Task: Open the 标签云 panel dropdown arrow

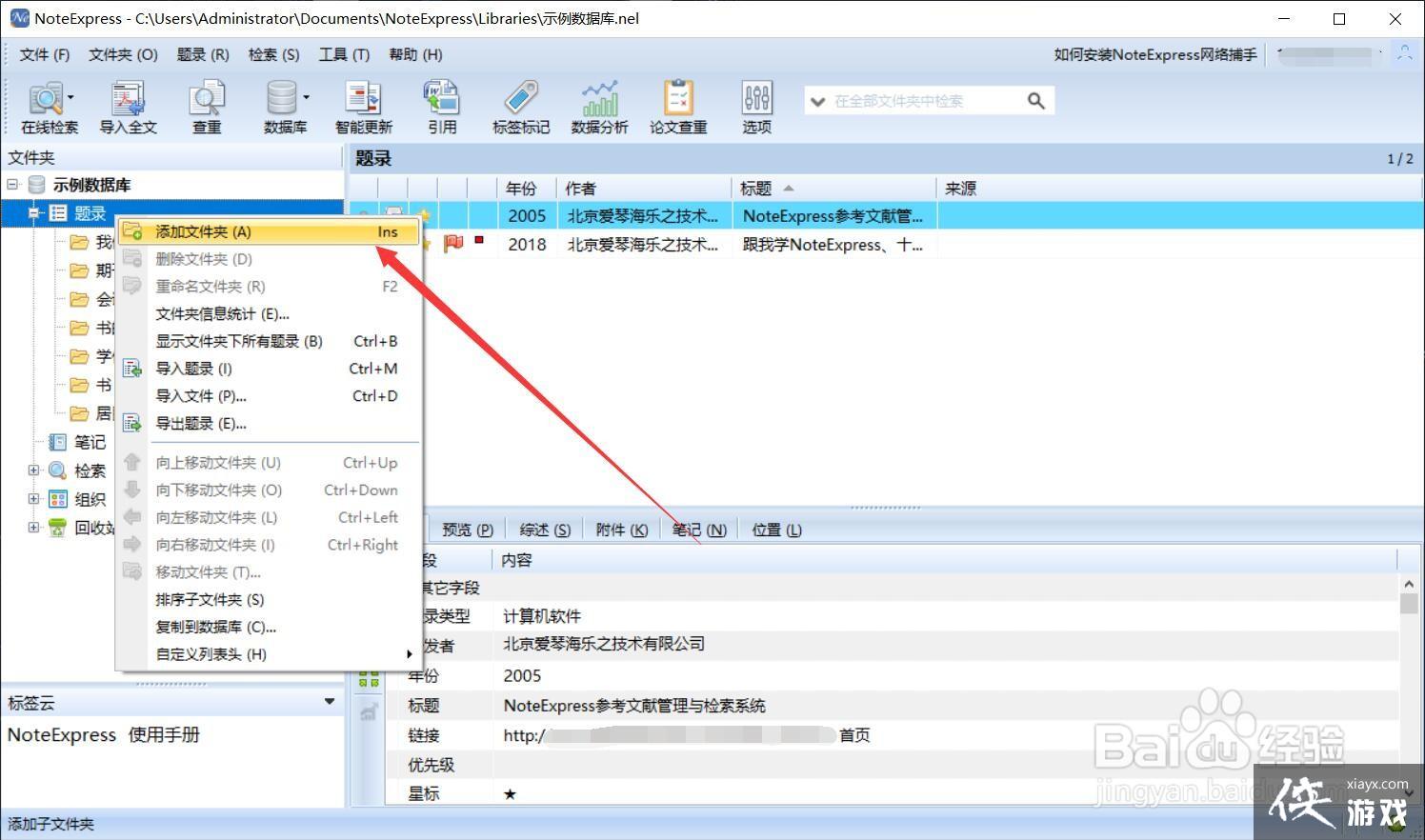Action: 330,702
